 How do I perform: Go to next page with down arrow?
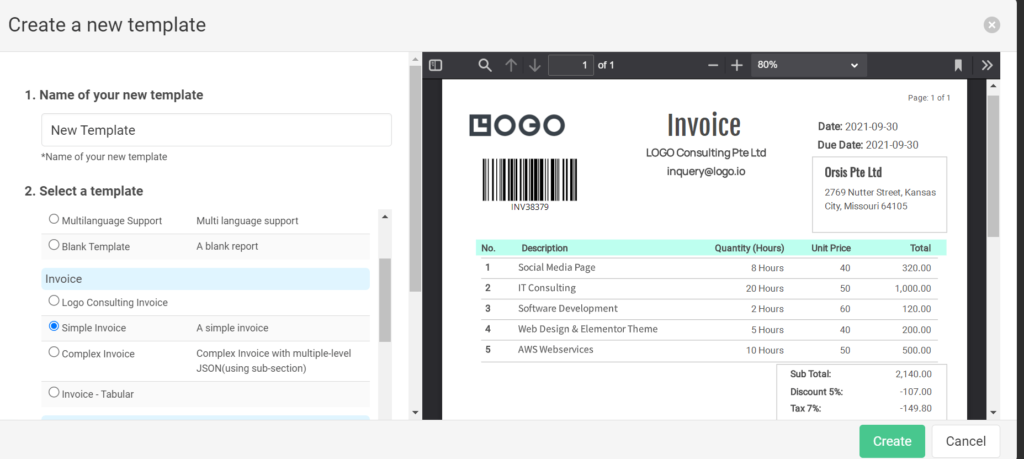[x=535, y=65]
